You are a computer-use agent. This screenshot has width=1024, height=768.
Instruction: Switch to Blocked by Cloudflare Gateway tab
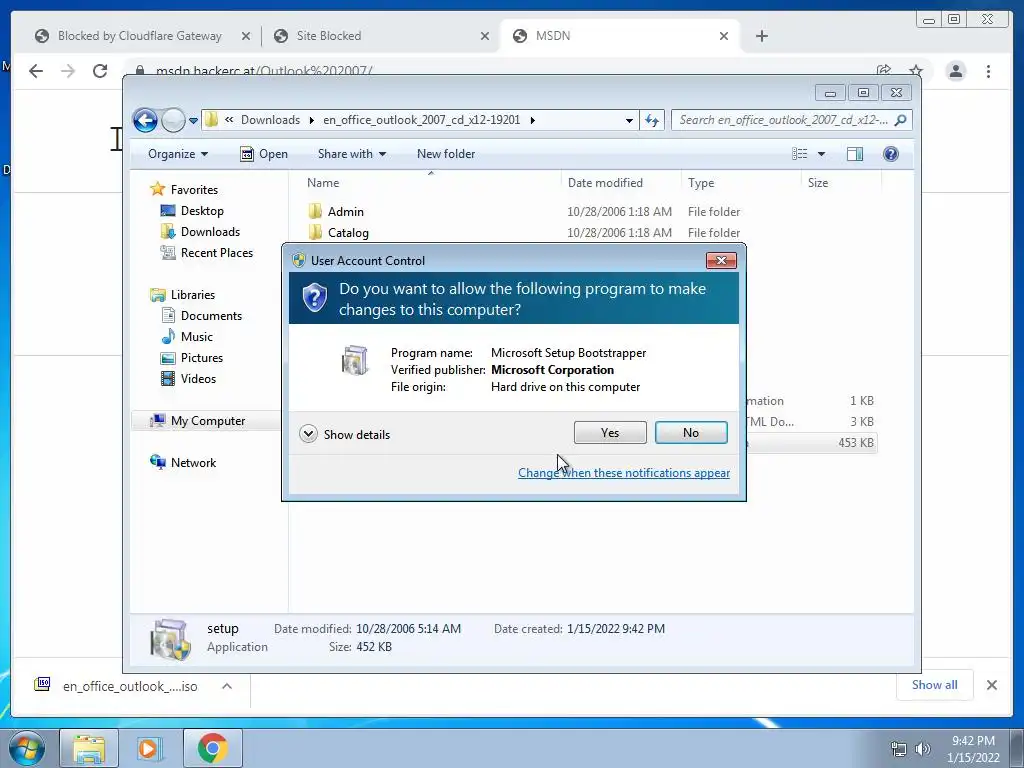(x=139, y=36)
